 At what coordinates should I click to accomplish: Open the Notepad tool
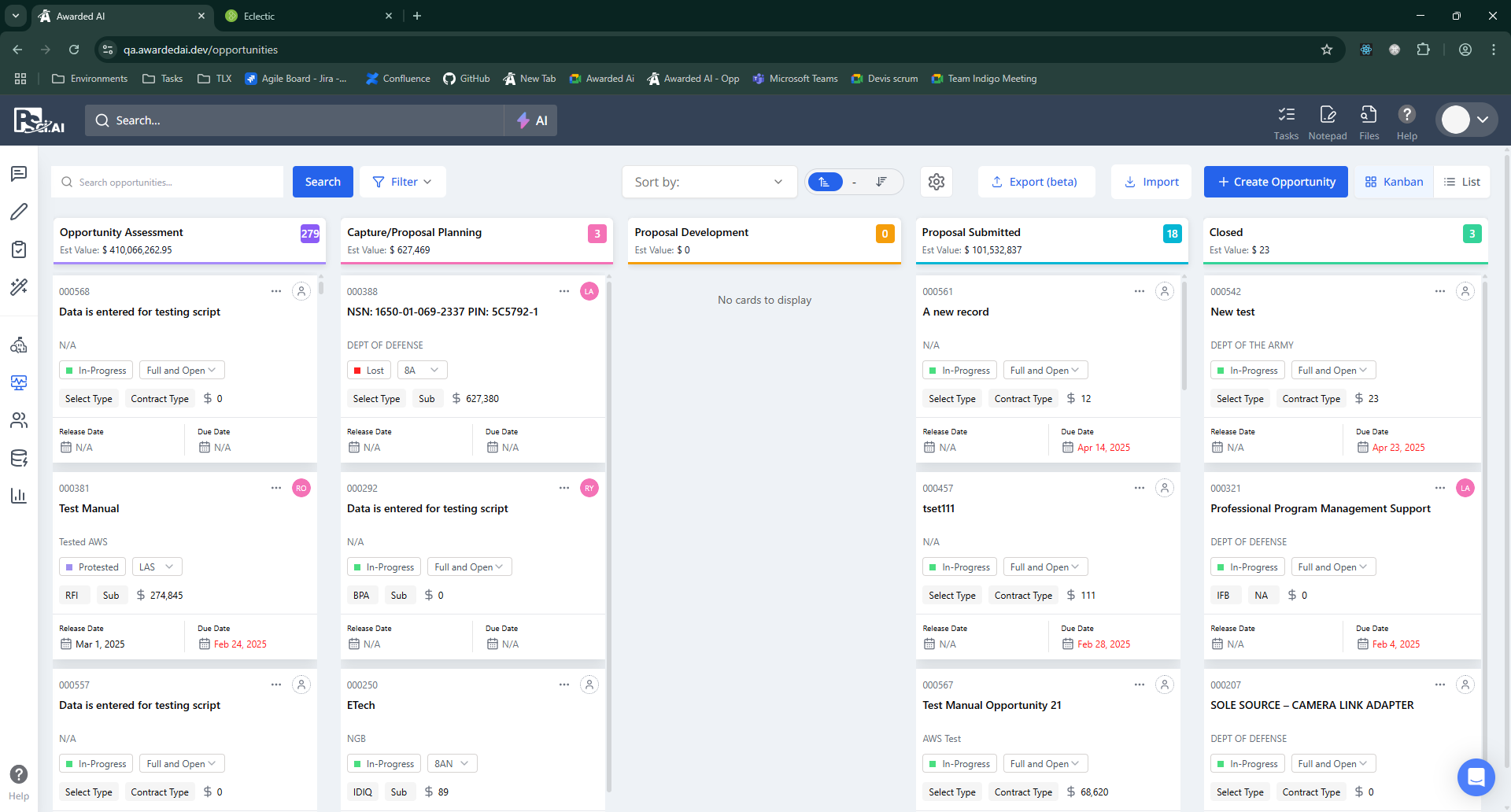[x=1327, y=122]
